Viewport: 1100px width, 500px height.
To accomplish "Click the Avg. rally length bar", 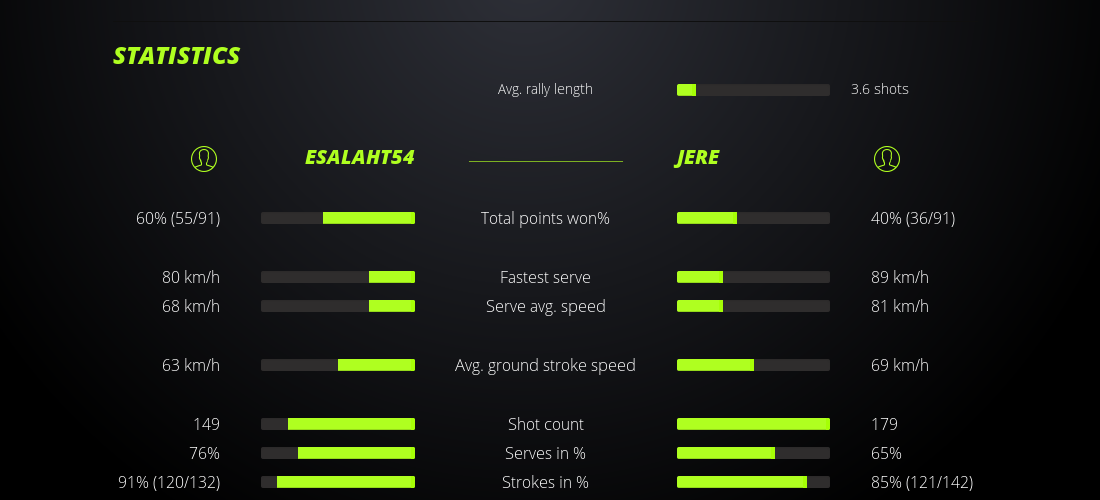I will tap(753, 90).
